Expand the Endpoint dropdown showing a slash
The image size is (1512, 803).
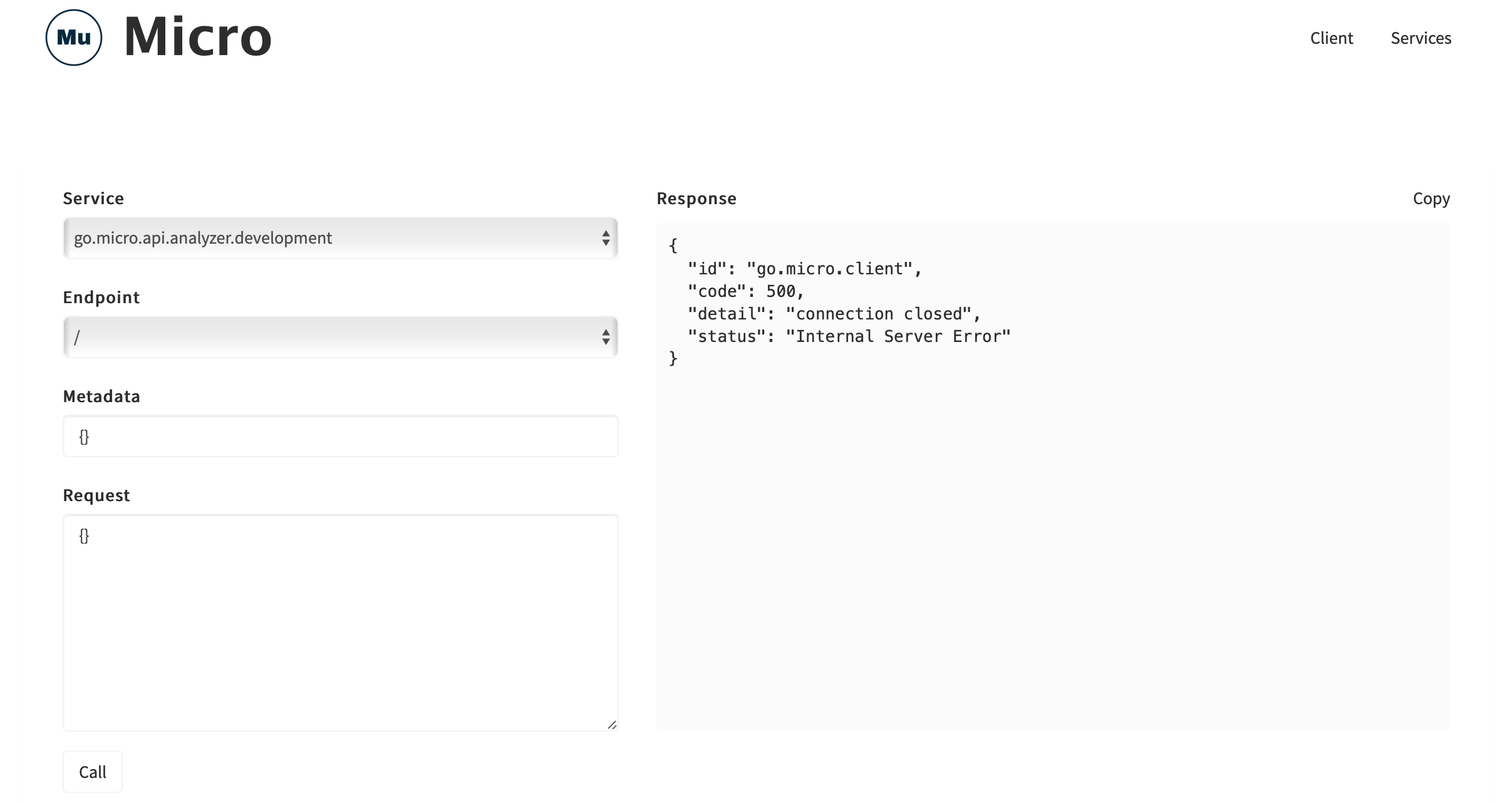pyautogui.click(x=326, y=337)
